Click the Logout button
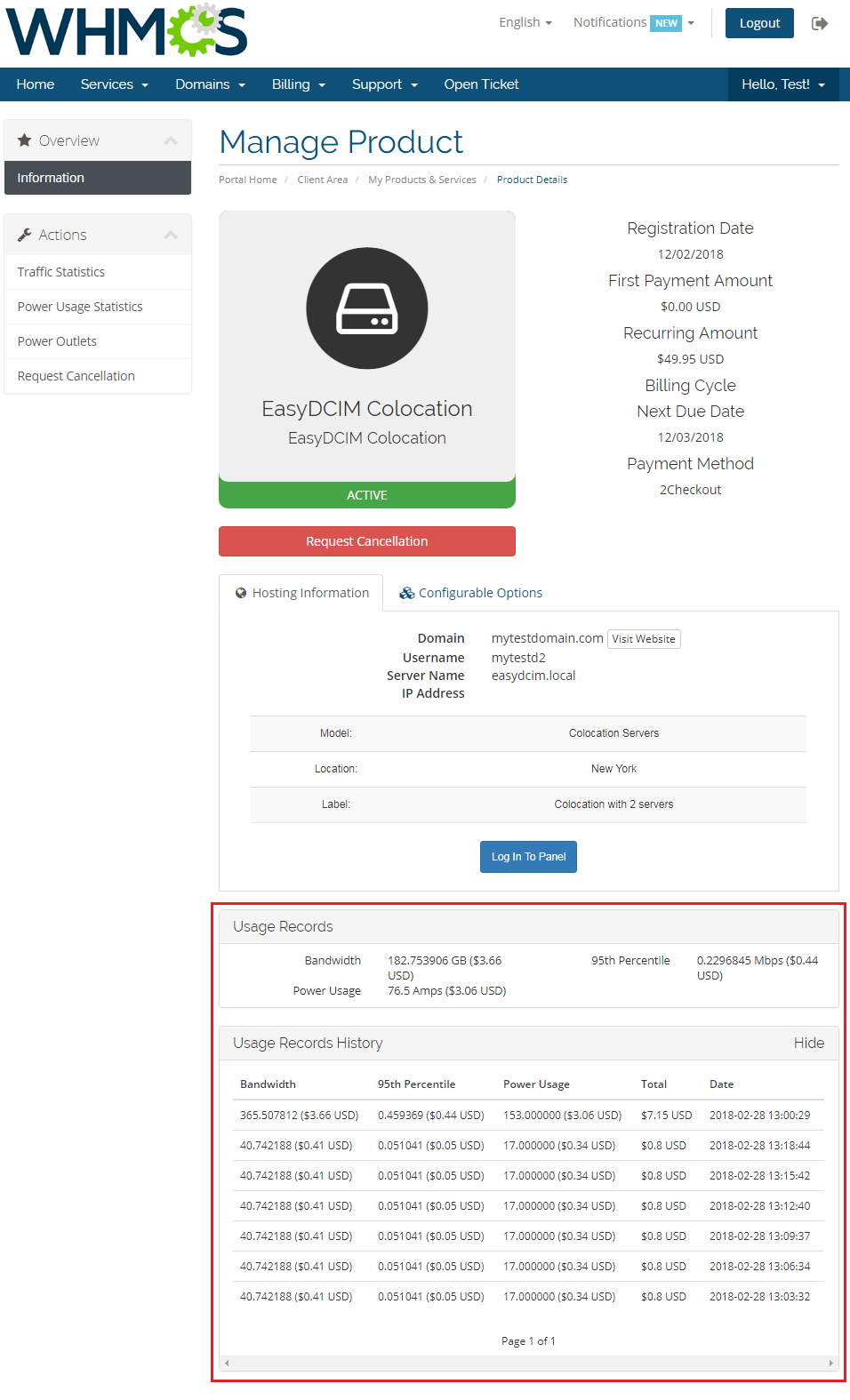The image size is (850, 1400). (x=759, y=23)
